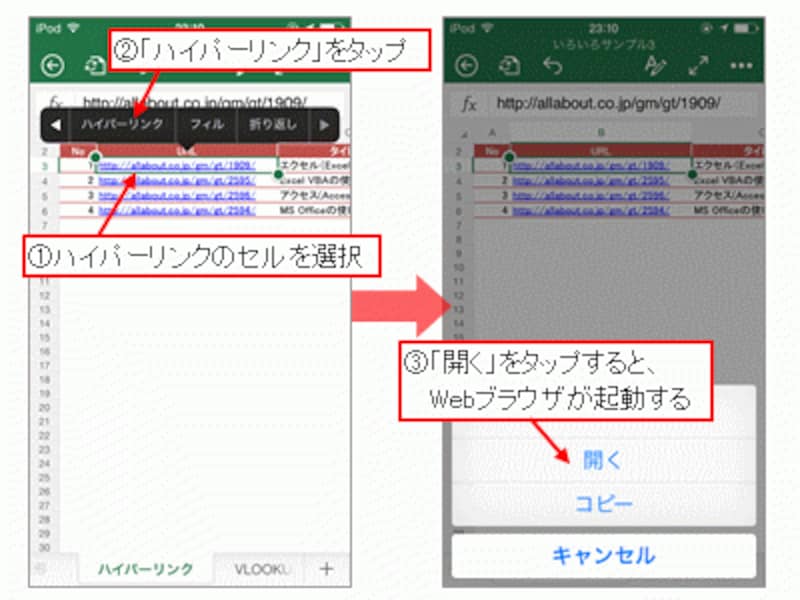Tap 開く in the action sheet

coord(603,460)
